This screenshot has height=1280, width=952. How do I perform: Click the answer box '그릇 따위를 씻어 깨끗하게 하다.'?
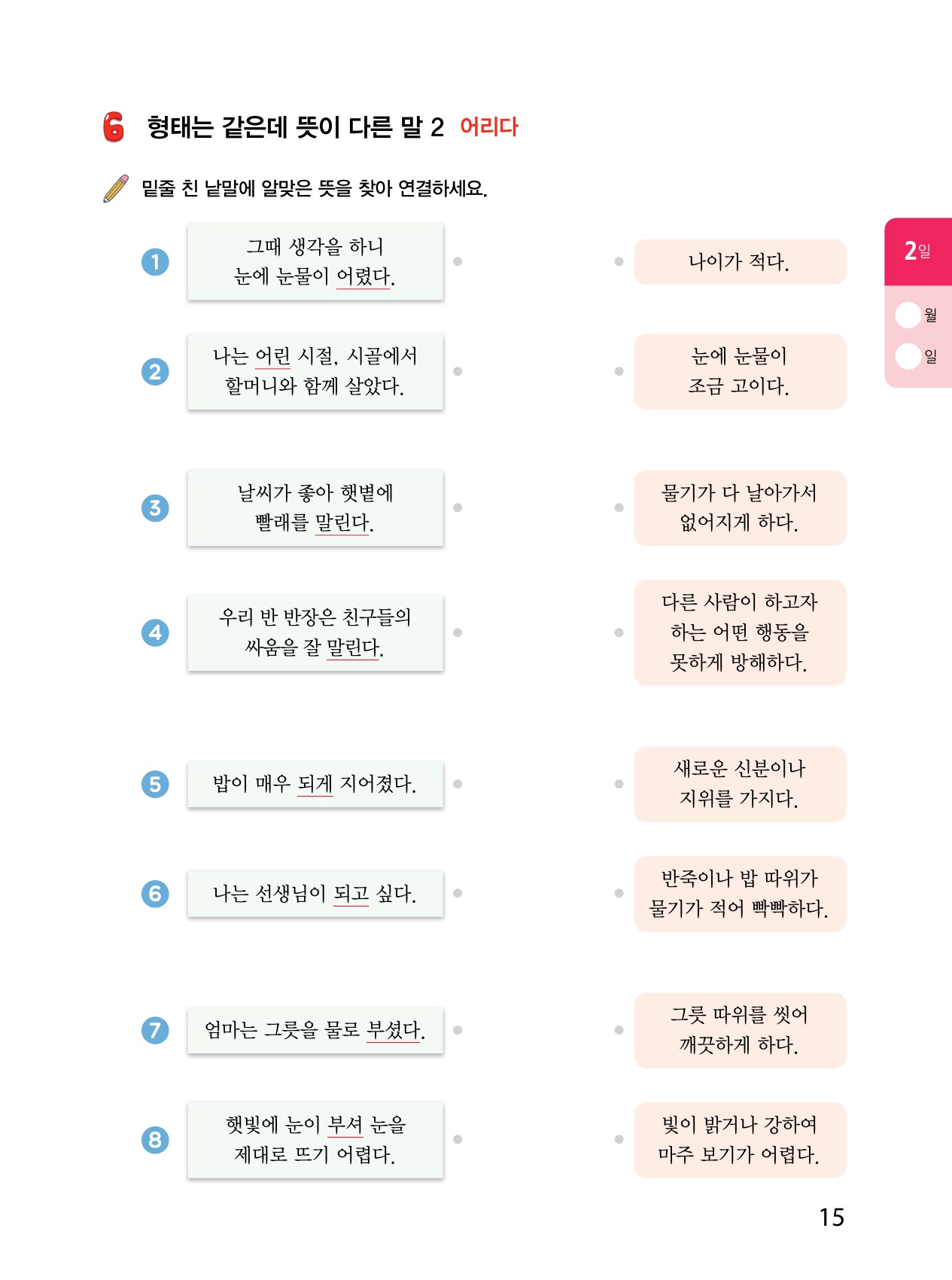(740, 1030)
